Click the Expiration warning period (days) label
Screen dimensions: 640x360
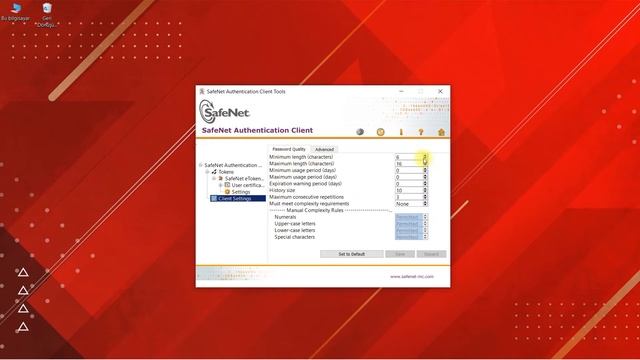tap(305, 184)
